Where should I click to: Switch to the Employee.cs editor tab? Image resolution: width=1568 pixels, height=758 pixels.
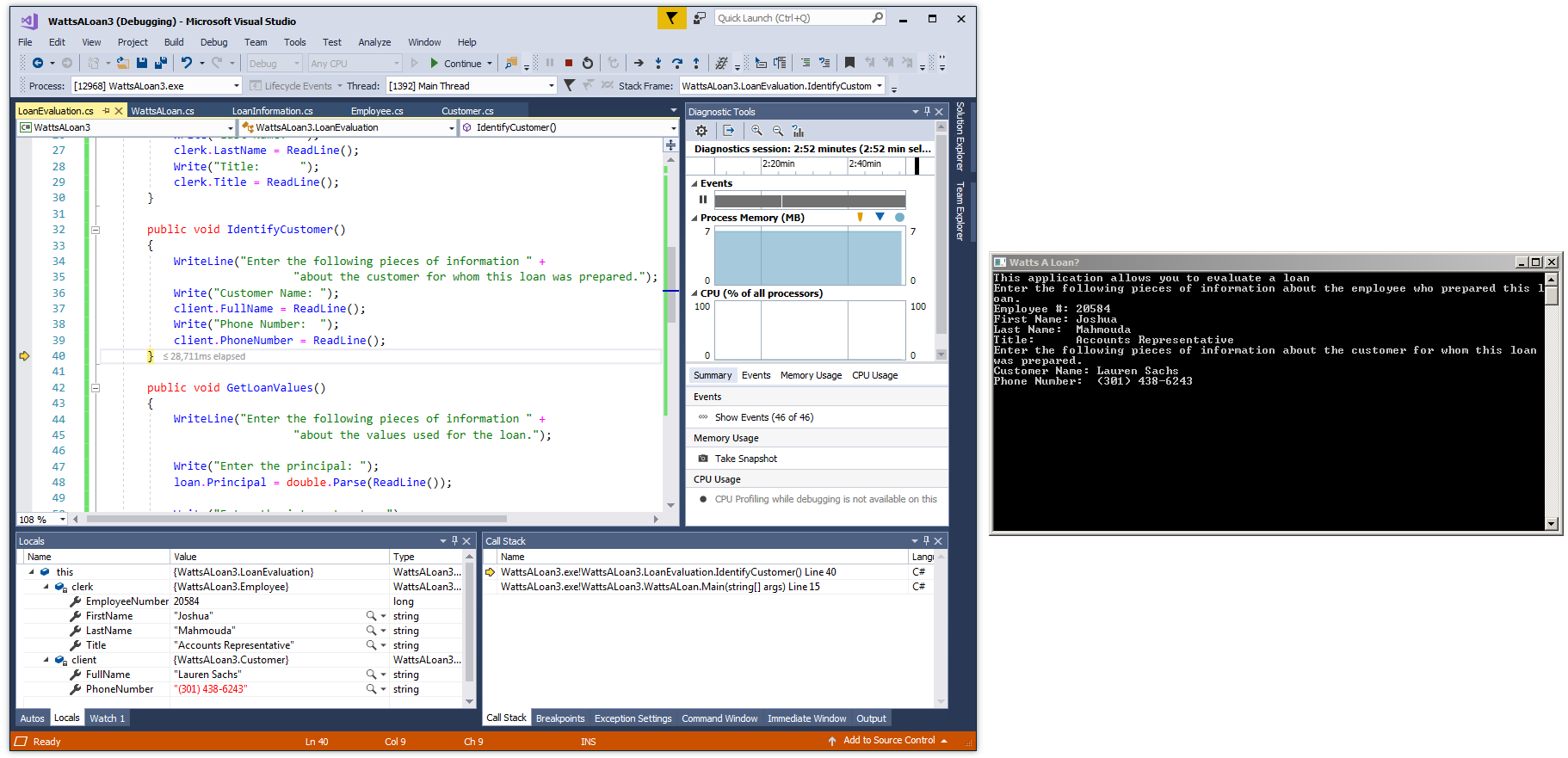point(377,111)
